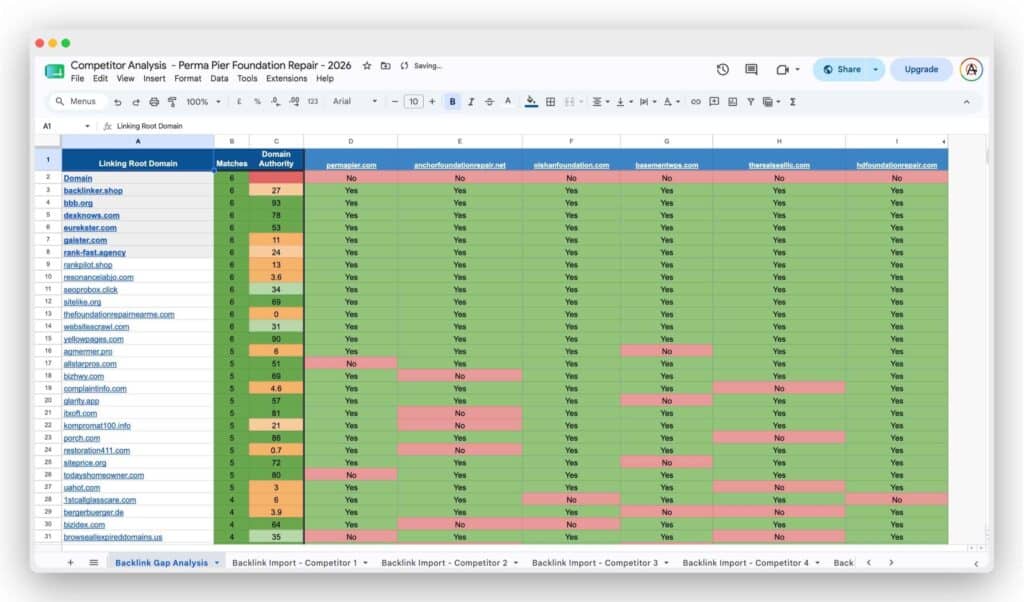Format as currency pound icon
This screenshot has width=1024, height=602.
pyautogui.click(x=239, y=102)
